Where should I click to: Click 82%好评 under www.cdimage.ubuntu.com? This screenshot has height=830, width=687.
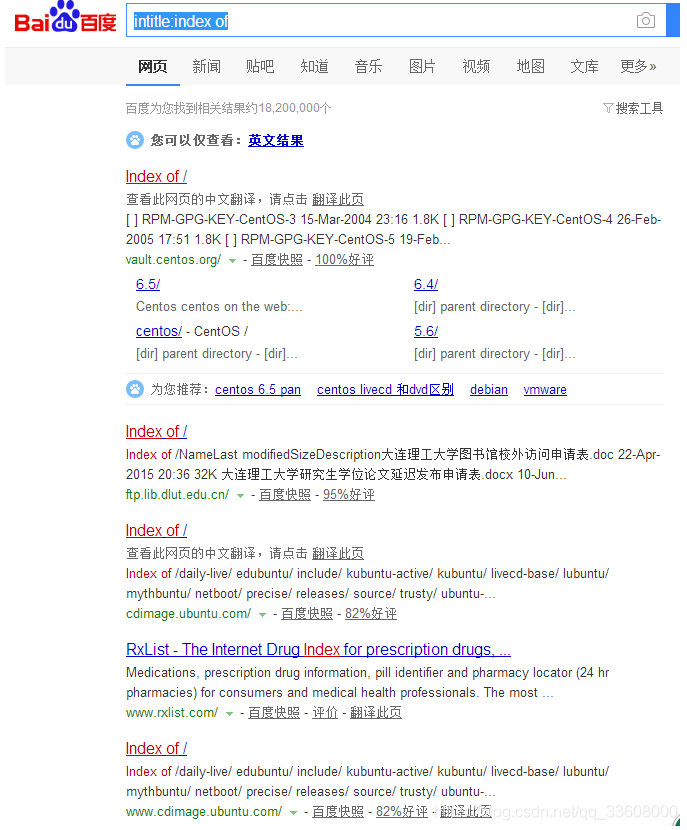[x=402, y=812]
